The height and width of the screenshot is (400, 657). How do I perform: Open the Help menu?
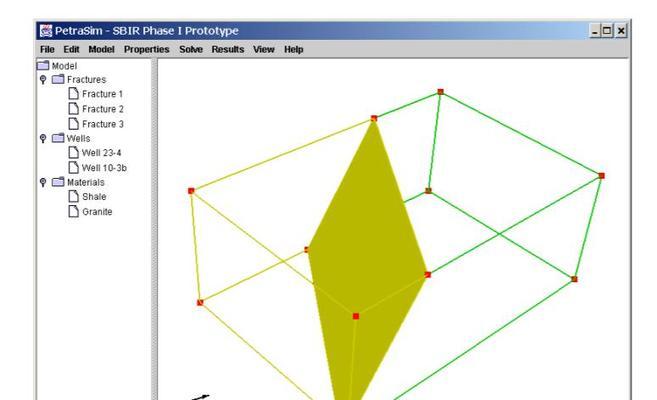(294, 49)
